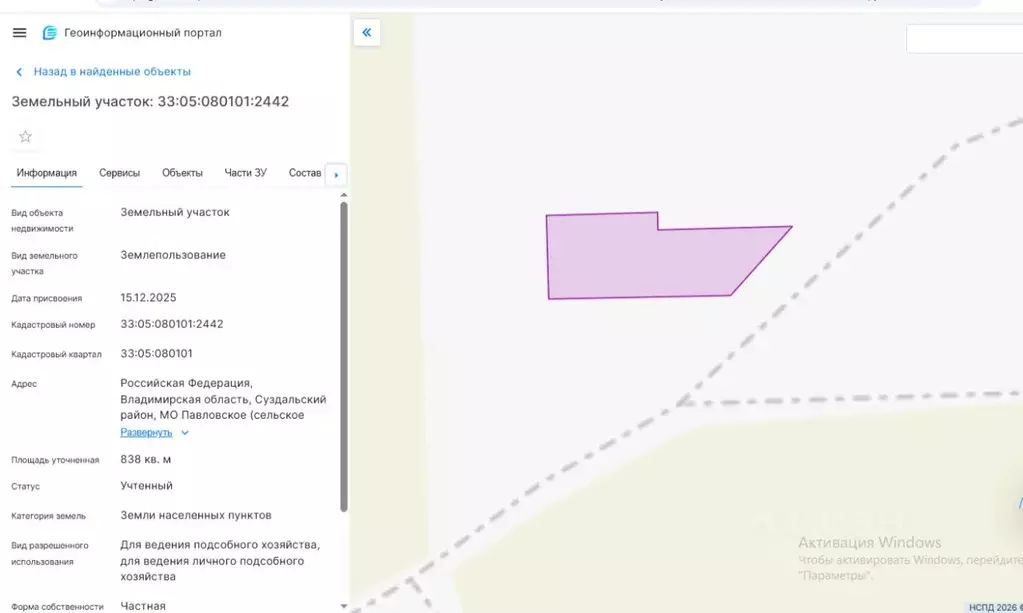This screenshot has width=1023, height=613.
Task: Show more tabs with right arrow button
Action: 336,175
